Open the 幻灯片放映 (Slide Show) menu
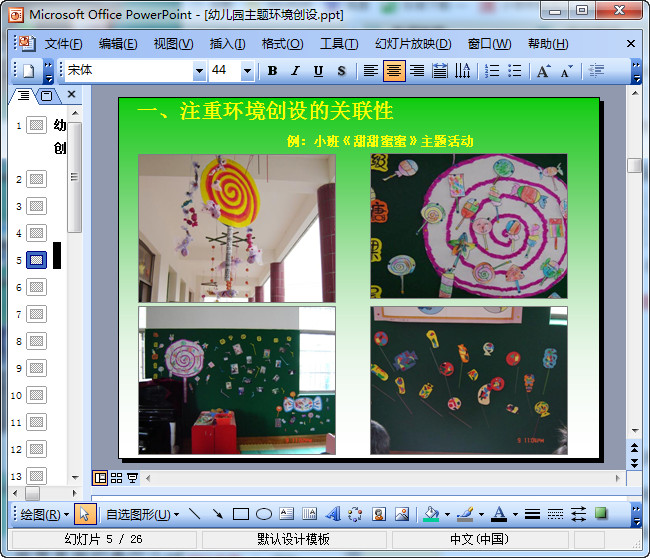This screenshot has height=558, width=650. (x=412, y=44)
